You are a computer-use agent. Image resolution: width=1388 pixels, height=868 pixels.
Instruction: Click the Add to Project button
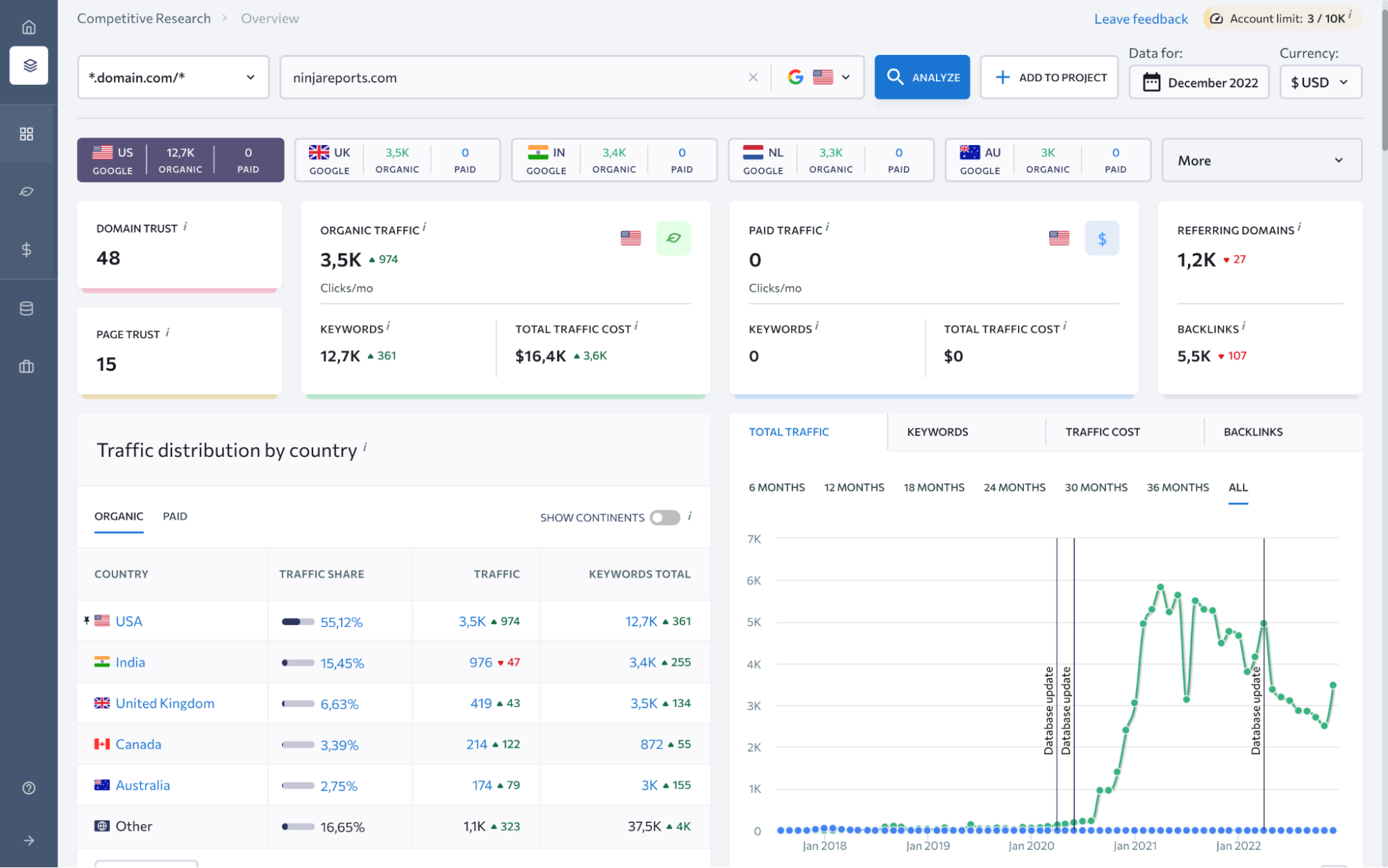(x=1049, y=77)
